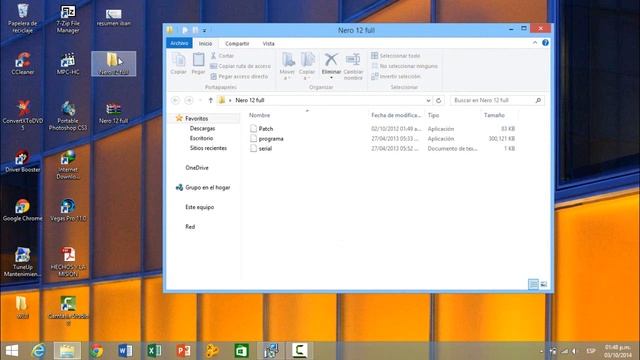Select Favoritos in navigation pane
640x360 pixels.
196,118
